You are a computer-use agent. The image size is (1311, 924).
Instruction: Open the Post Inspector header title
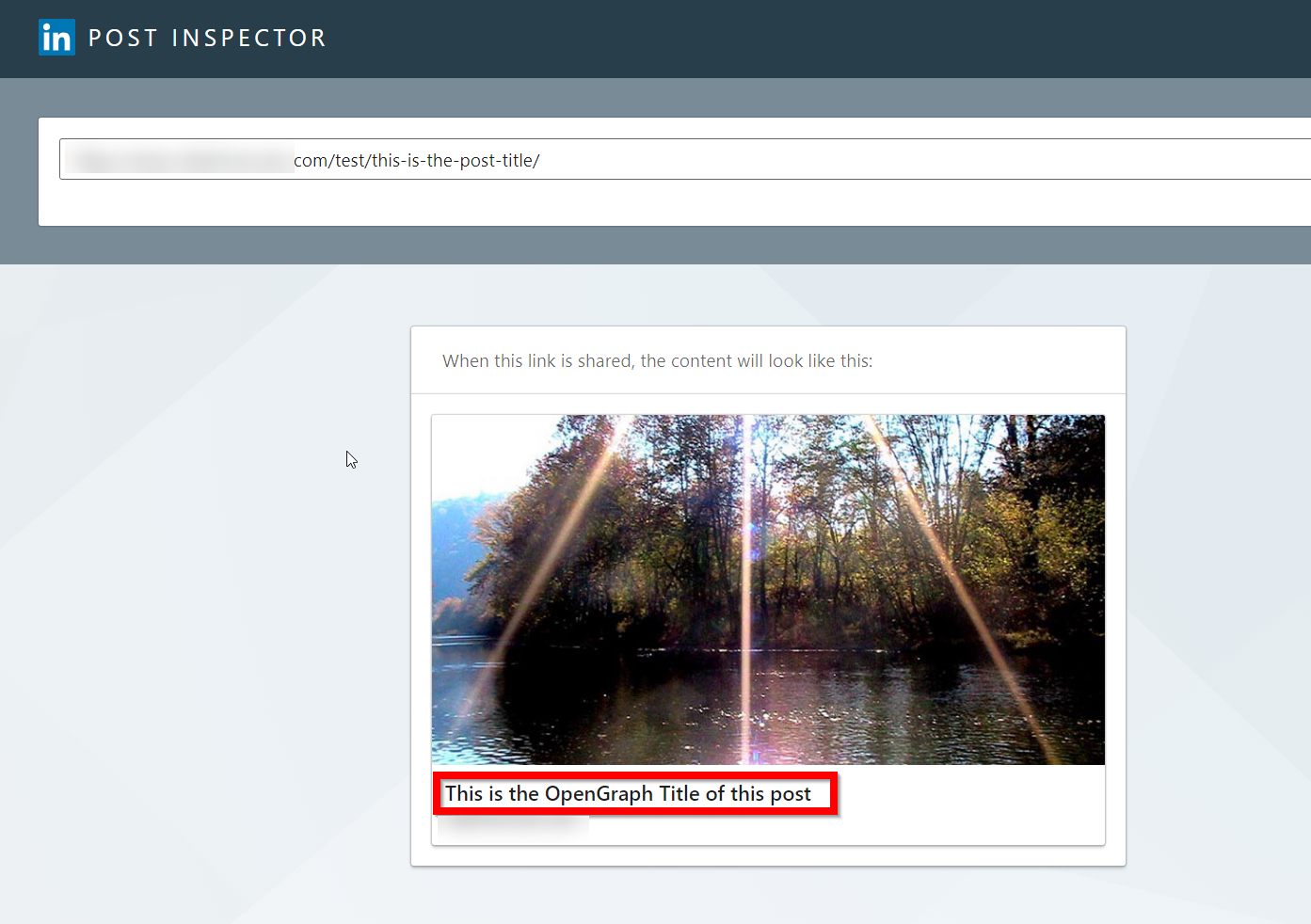click(207, 38)
